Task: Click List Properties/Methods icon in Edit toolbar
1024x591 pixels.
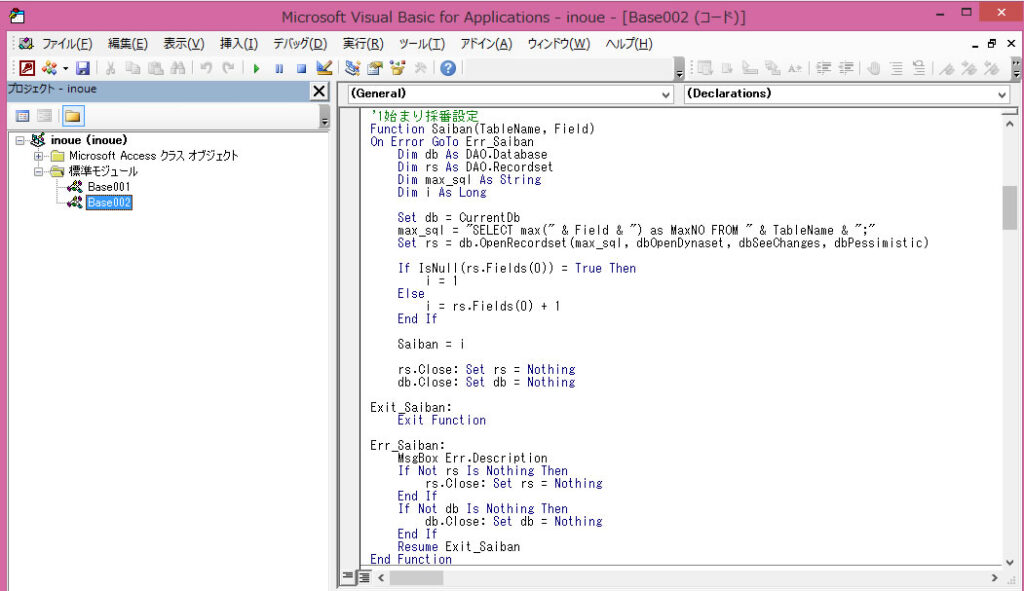Action: pyautogui.click(x=705, y=68)
